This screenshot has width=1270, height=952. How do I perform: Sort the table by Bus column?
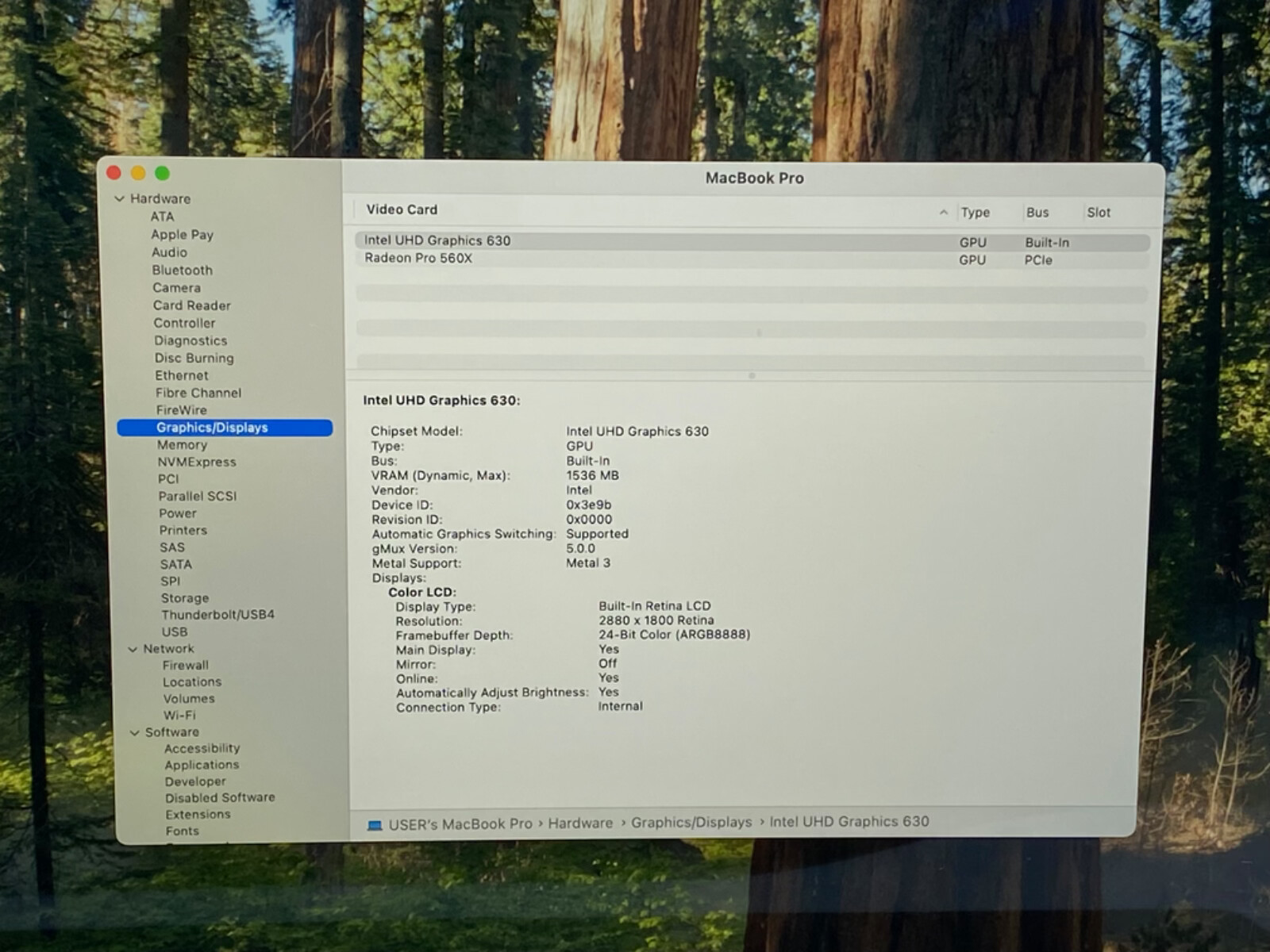(1037, 213)
